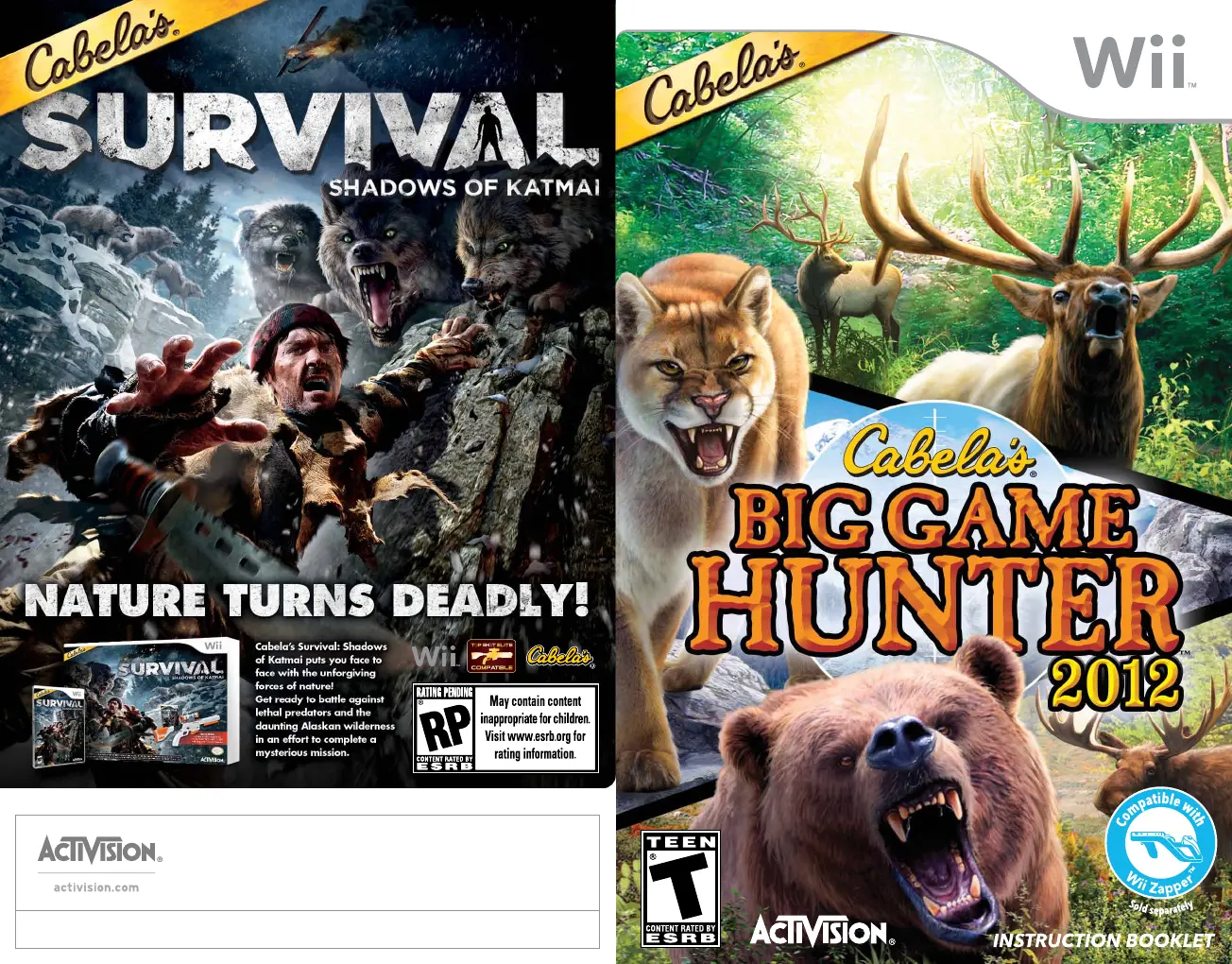Click the Nature Turns Deadly headline
Viewport: 1232px width, 964px height.
(x=307, y=601)
